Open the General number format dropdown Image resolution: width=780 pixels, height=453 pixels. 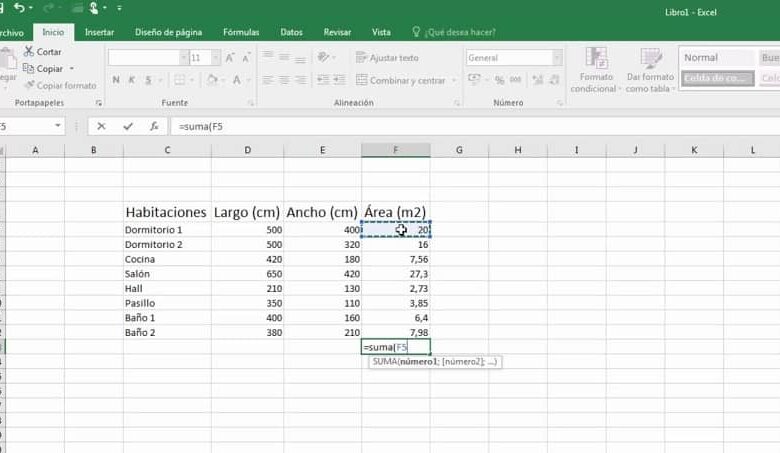(x=557, y=58)
